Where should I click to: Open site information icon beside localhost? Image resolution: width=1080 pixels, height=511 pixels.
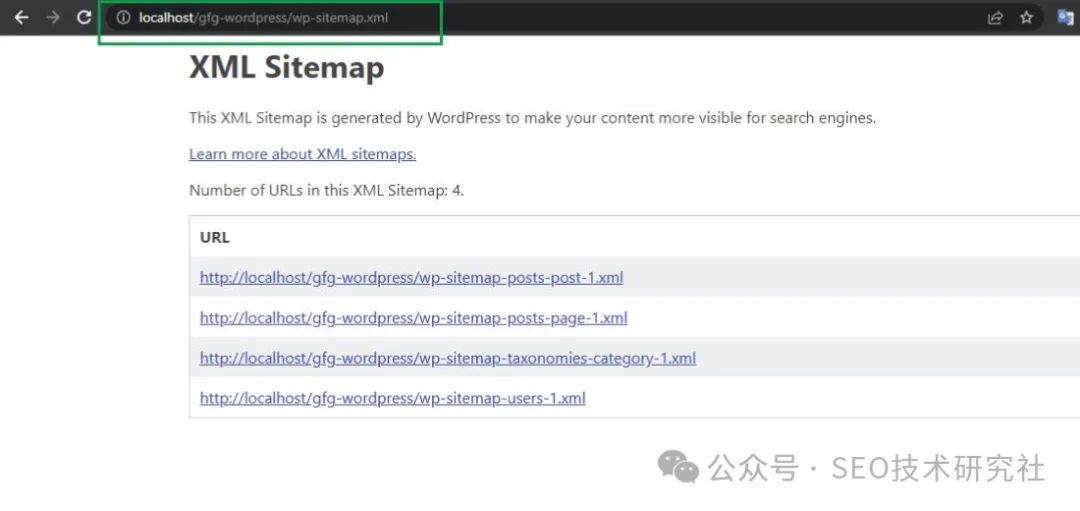coord(123,18)
